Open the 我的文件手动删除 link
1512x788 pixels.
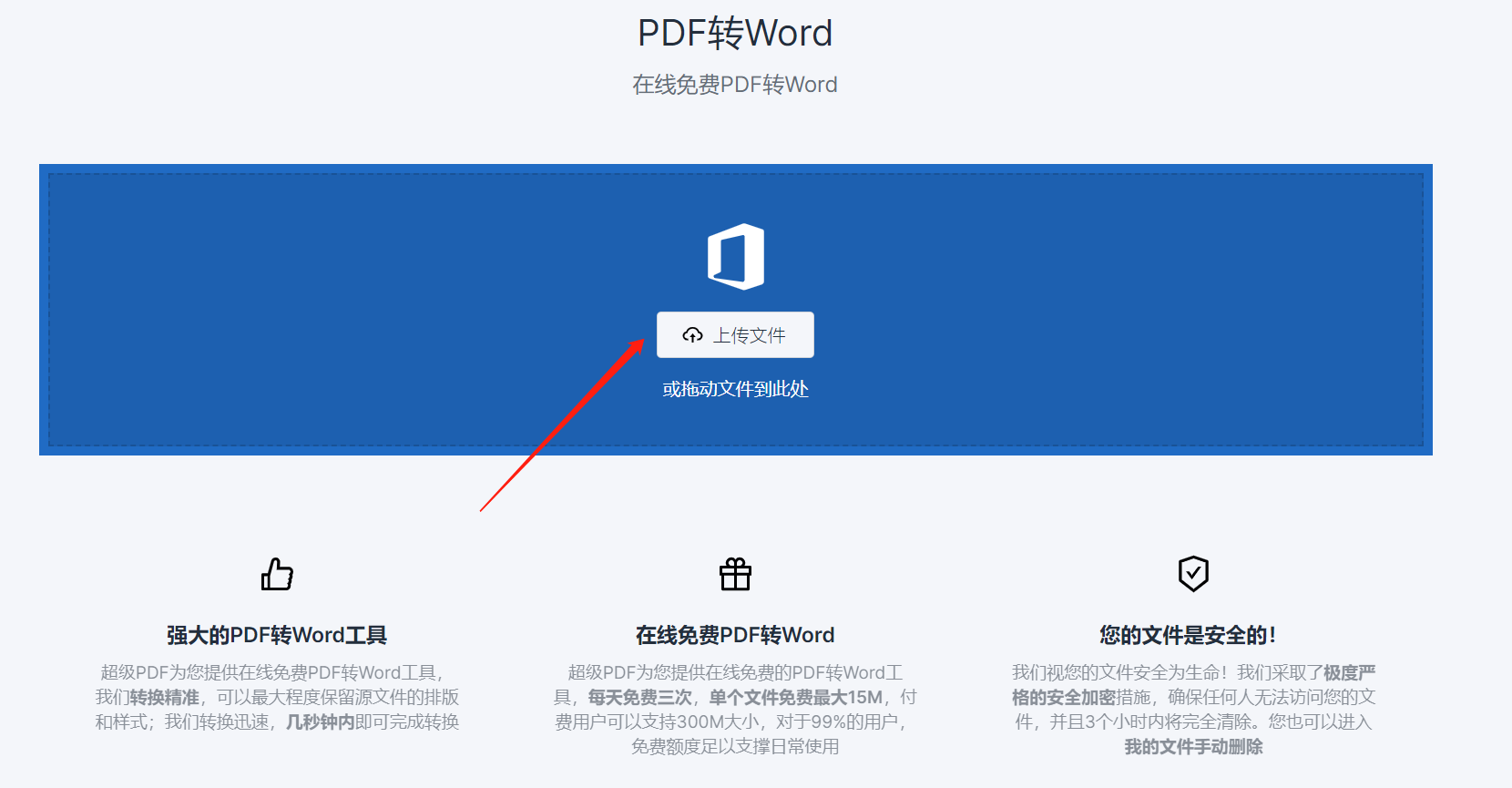coord(1193,747)
